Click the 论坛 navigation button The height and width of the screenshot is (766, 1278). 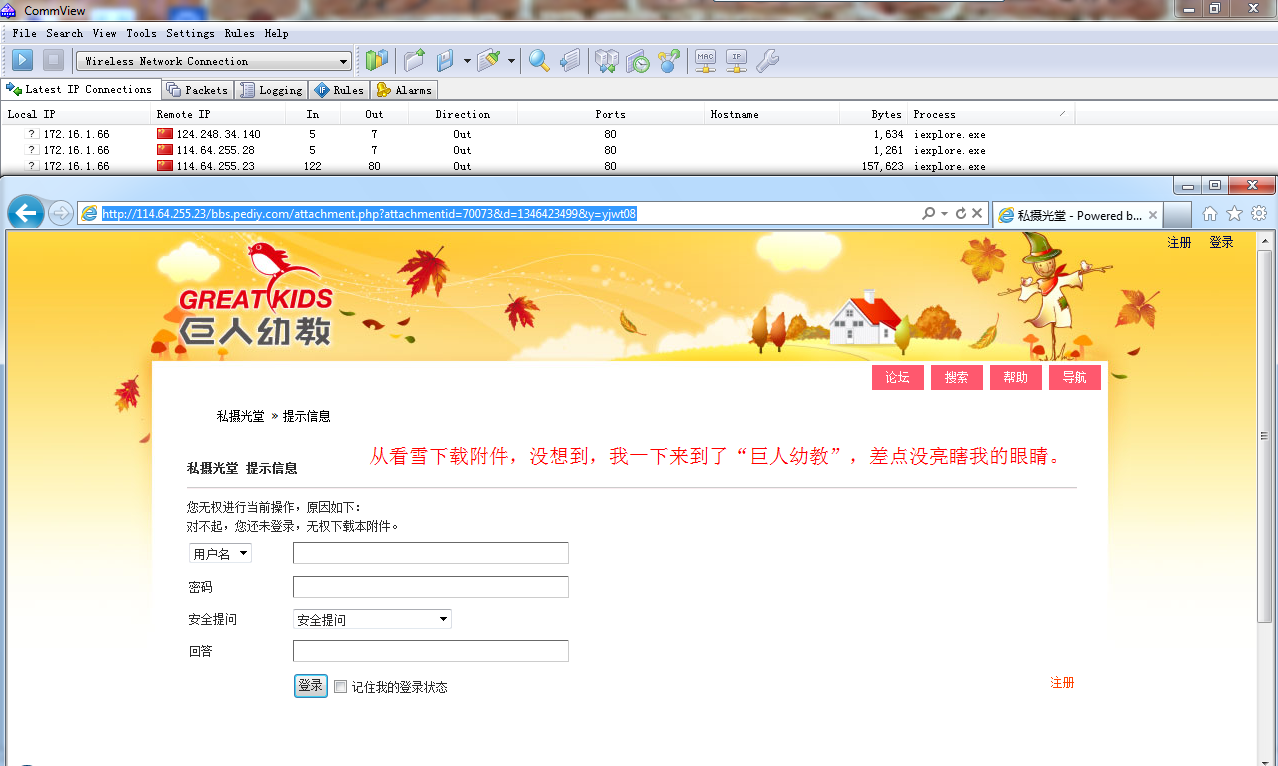click(x=898, y=377)
